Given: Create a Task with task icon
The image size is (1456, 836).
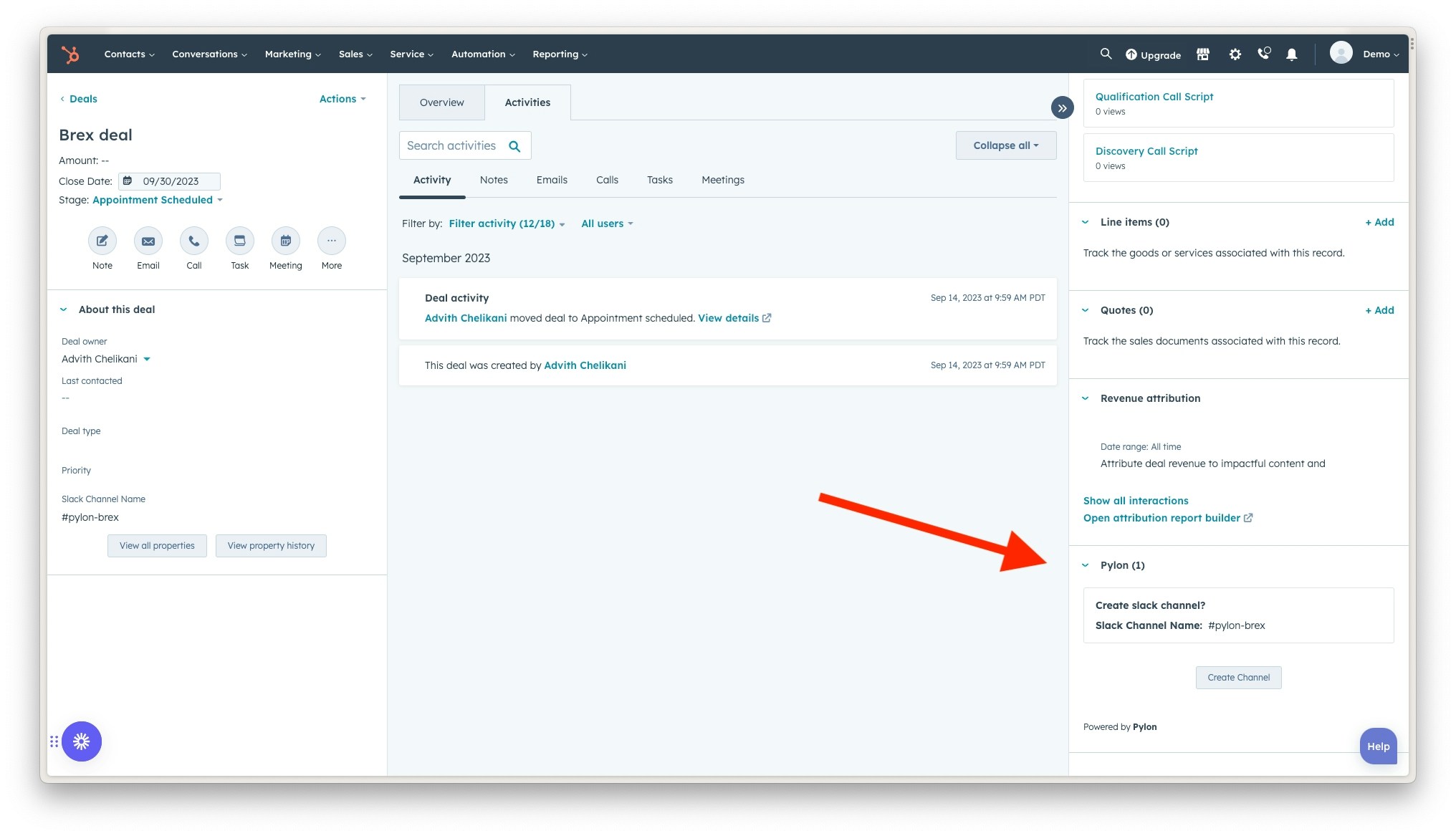Looking at the screenshot, I should [240, 241].
